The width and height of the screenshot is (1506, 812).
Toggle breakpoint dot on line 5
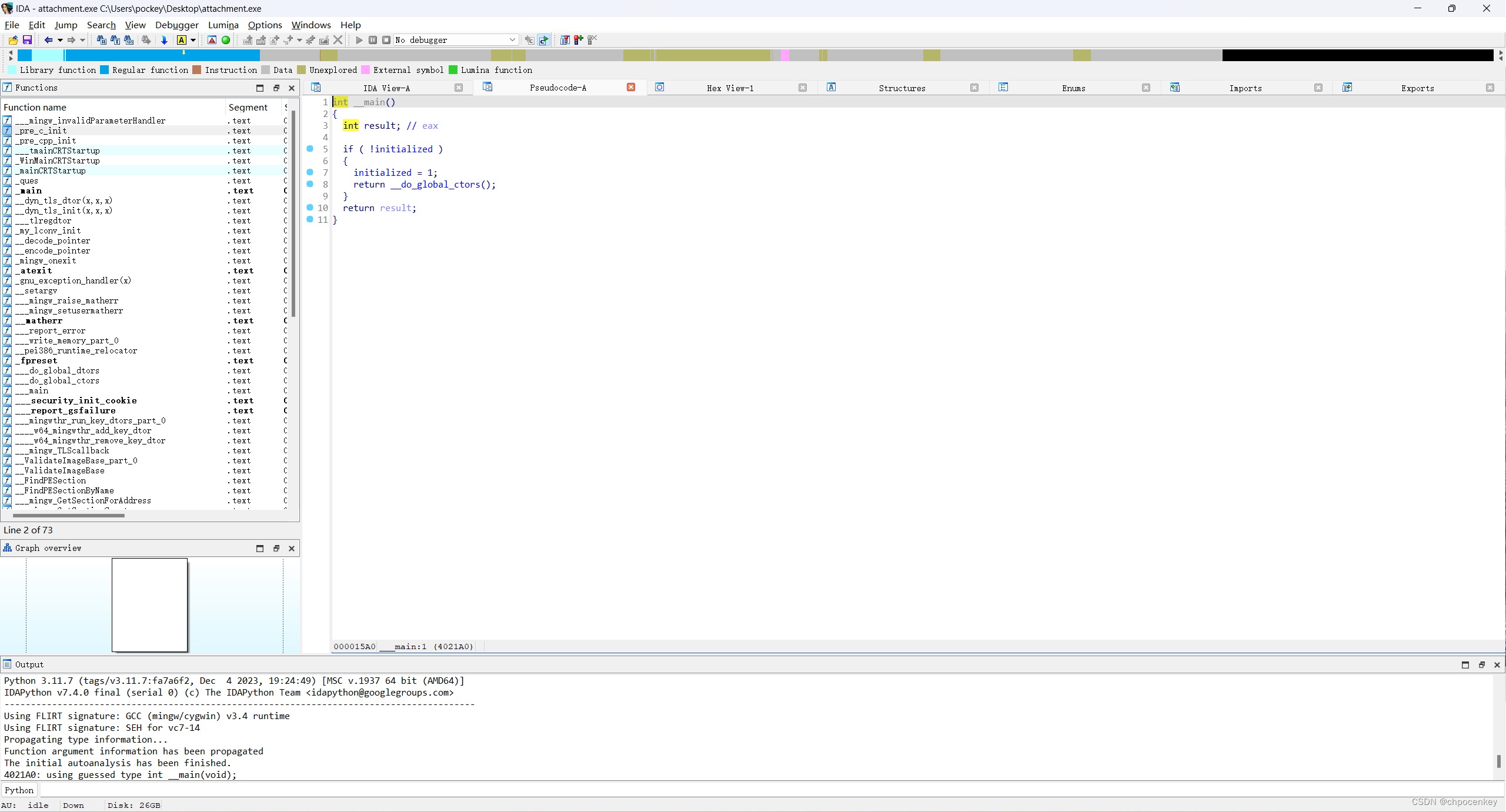click(310, 149)
